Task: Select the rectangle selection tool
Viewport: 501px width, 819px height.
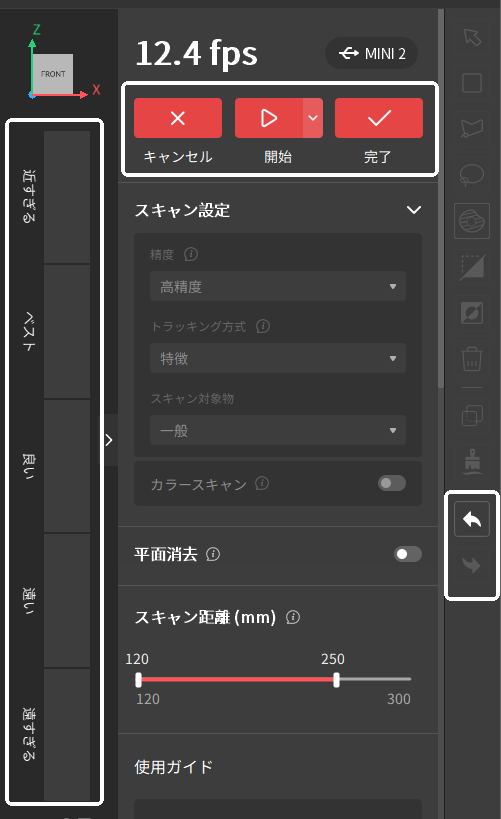Action: pyautogui.click(x=472, y=83)
